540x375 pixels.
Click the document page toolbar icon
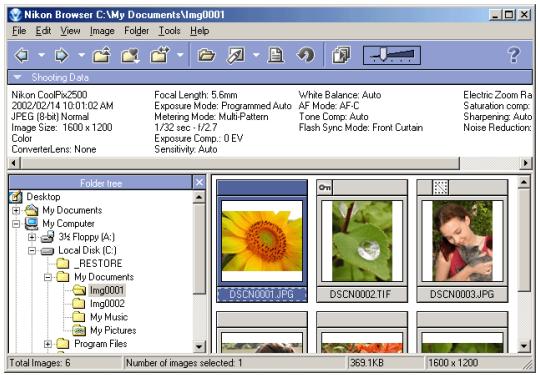point(276,55)
